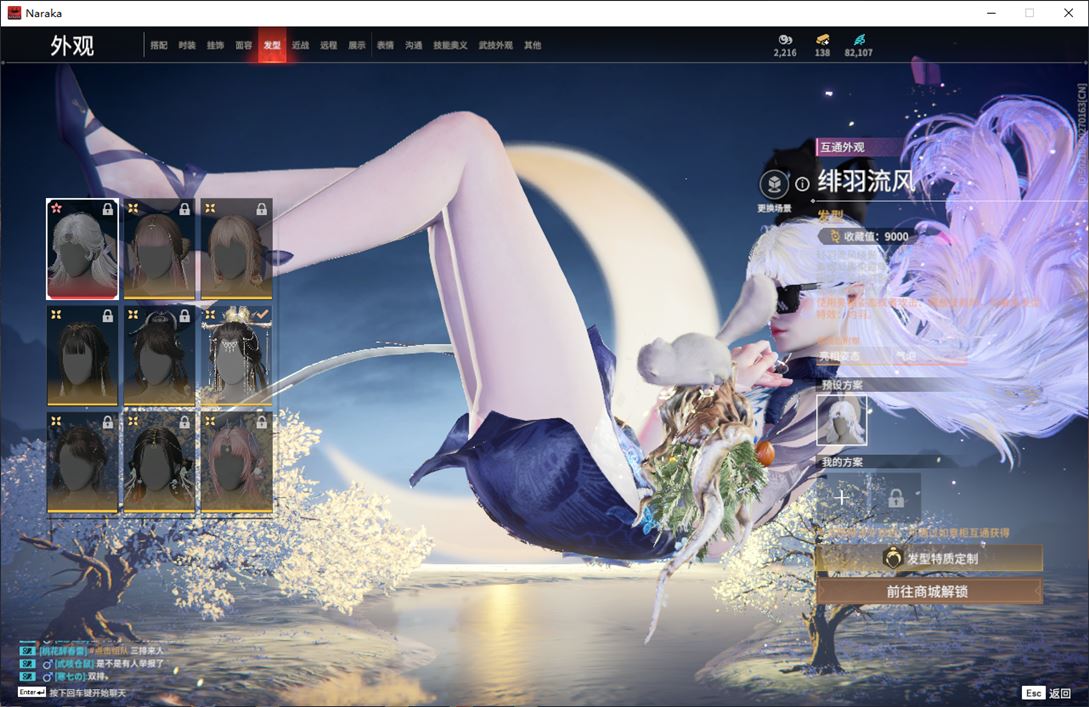The height and width of the screenshot is (707, 1089).
Task: Click the 发型特质定制 button
Action: click(x=929, y=558)
